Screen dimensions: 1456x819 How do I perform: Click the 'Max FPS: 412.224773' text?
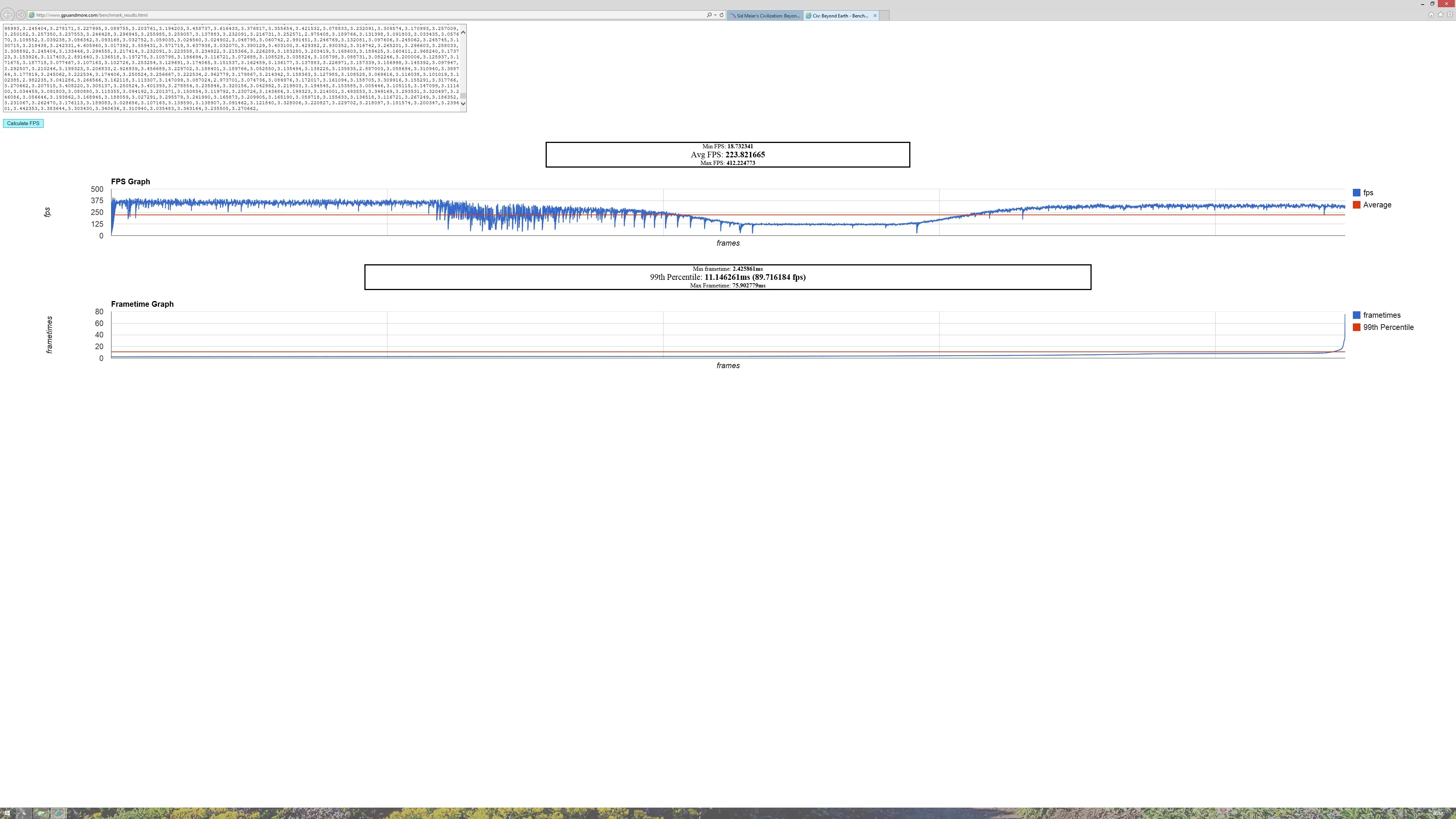click(x=728, y=163)
